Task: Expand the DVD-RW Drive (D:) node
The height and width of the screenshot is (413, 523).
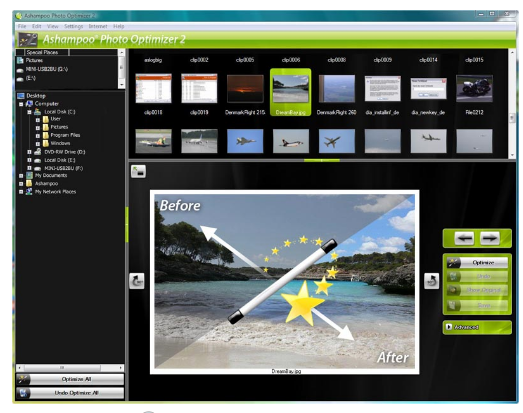Action: tap(29, 152)
